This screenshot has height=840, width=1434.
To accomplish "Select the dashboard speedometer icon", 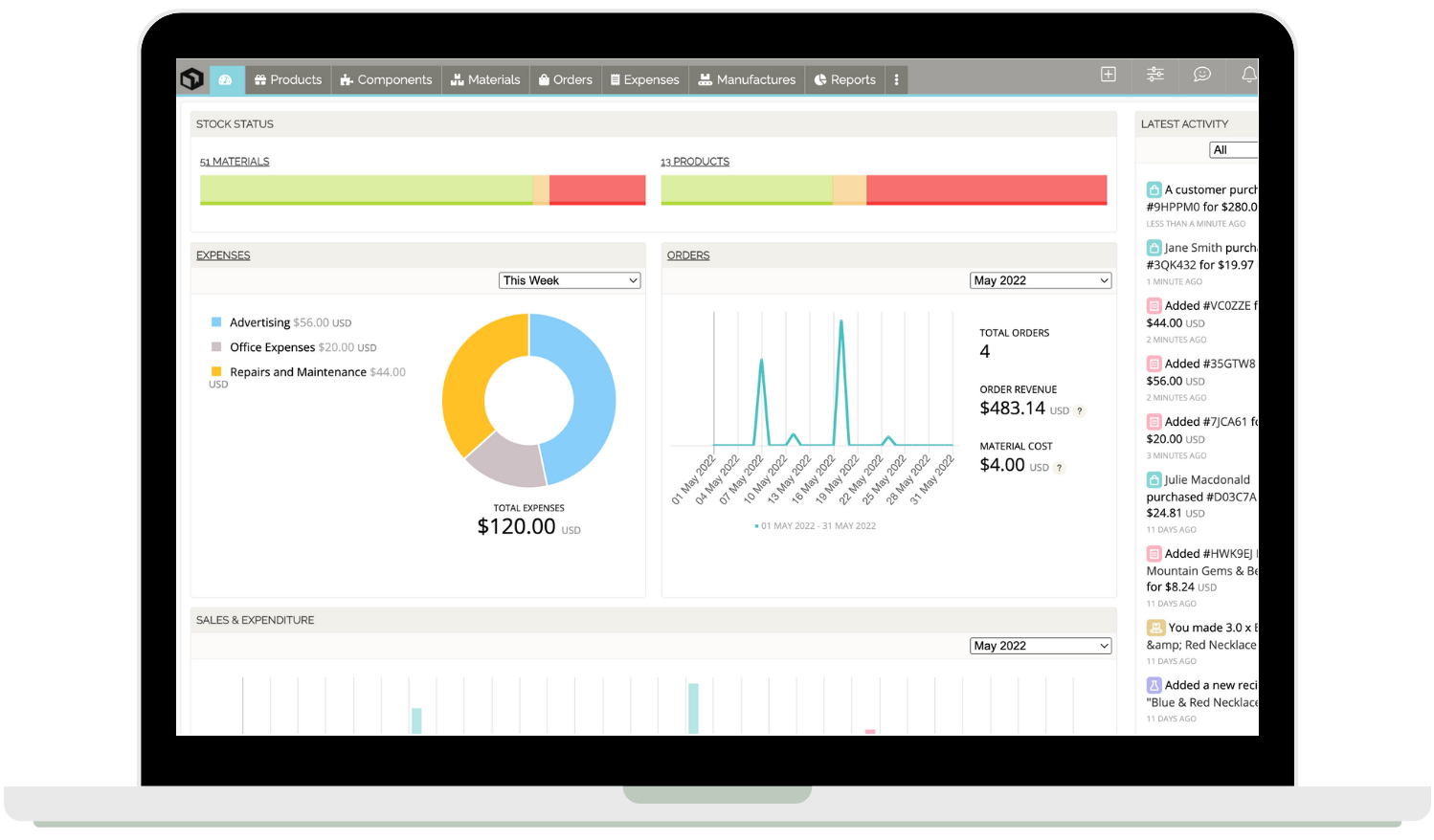I will pyautogui.click(x=226, y=79).
